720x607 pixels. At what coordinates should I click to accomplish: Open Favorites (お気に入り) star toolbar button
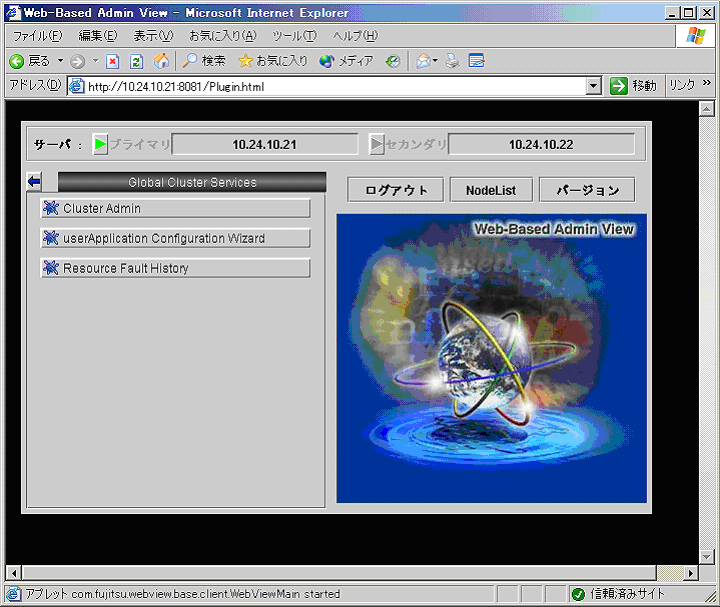(273, 61)
